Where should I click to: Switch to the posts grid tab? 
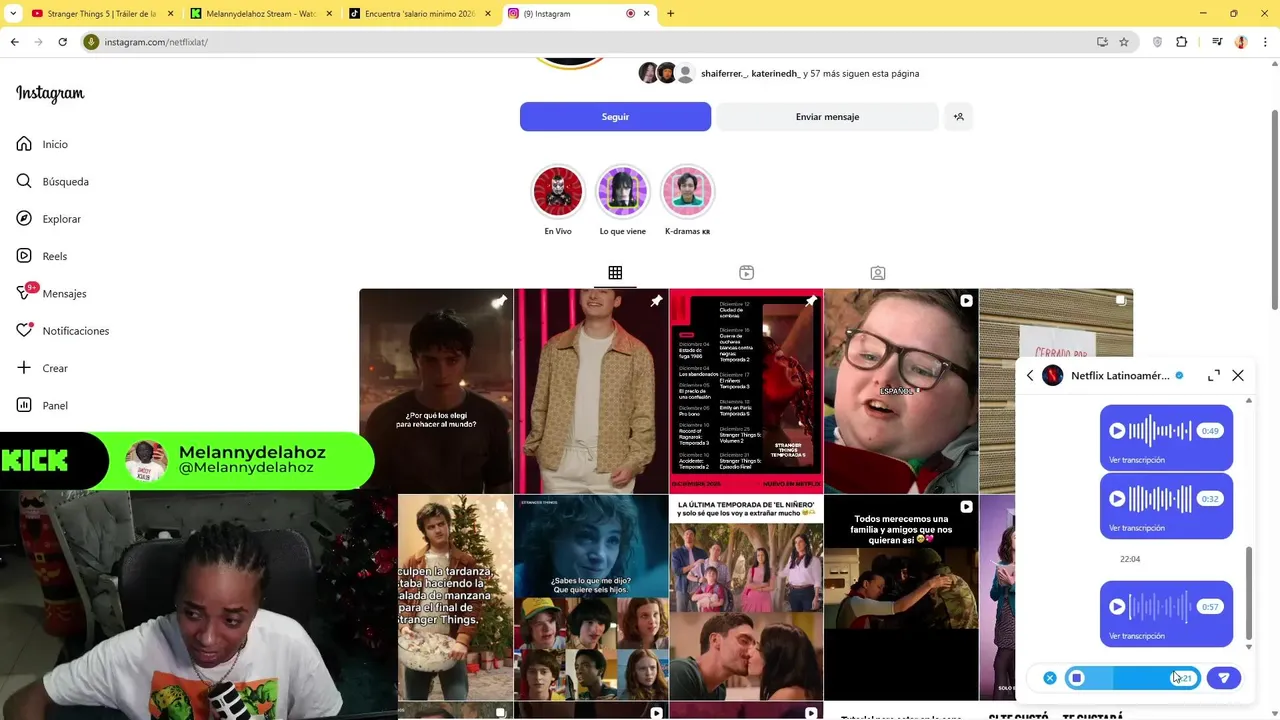pyautogui.click(x=615, y=273)
